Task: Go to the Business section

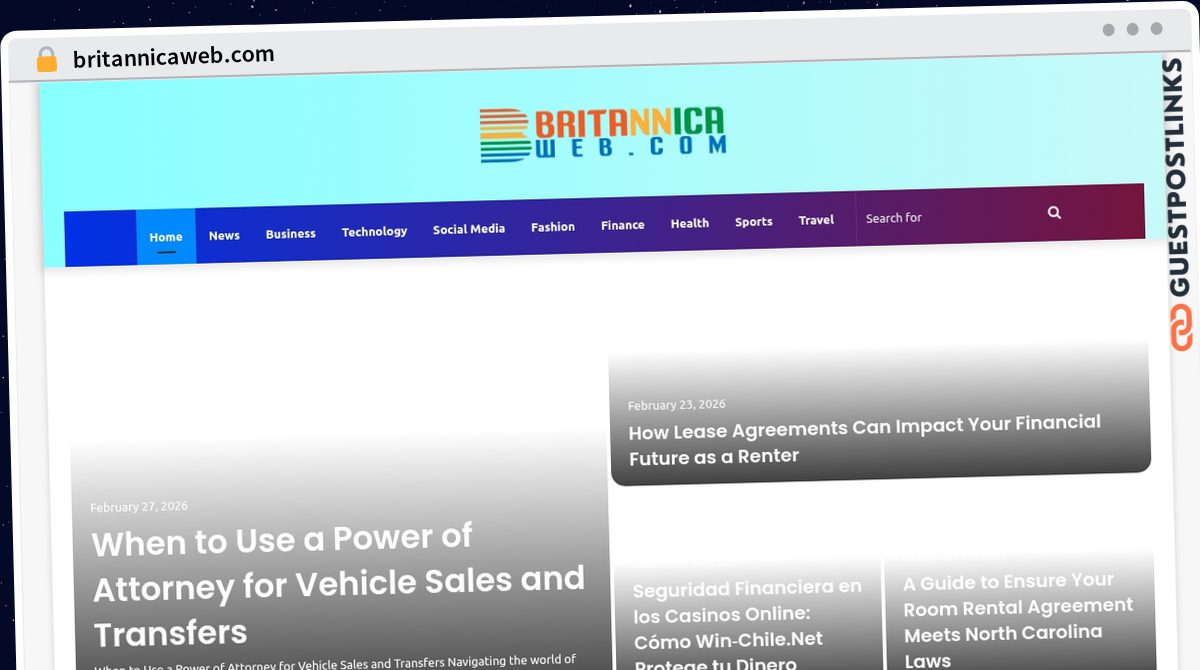Action: point(291,234)
